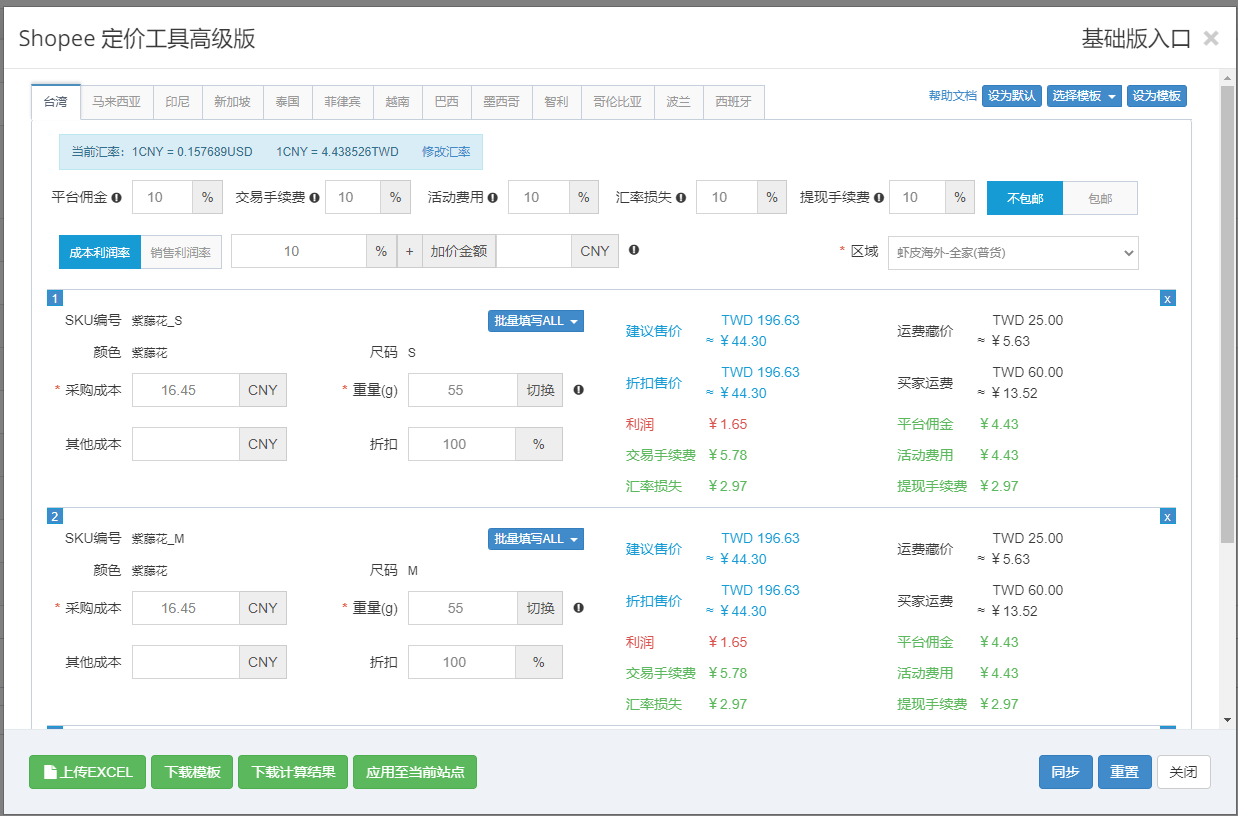Click 设为模板 button

click(1157, 96)
